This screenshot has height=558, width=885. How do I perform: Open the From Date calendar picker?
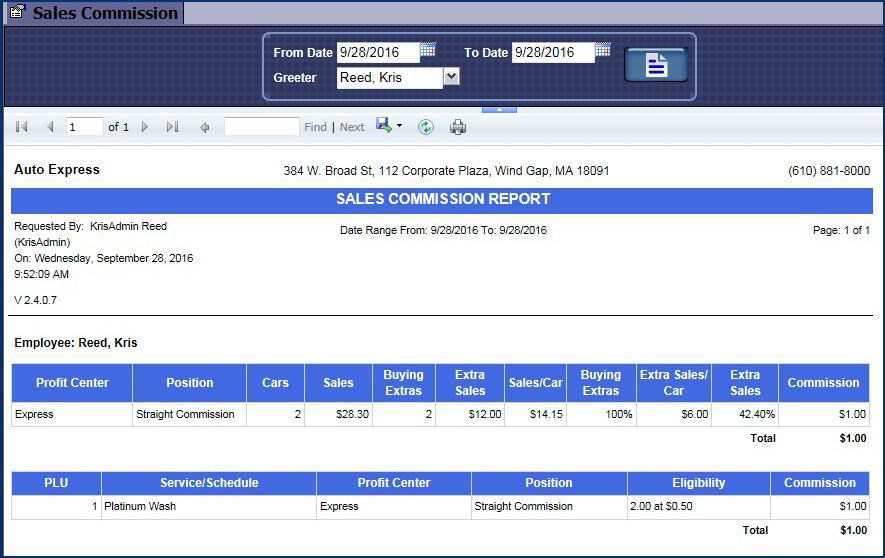pos(428,50)
